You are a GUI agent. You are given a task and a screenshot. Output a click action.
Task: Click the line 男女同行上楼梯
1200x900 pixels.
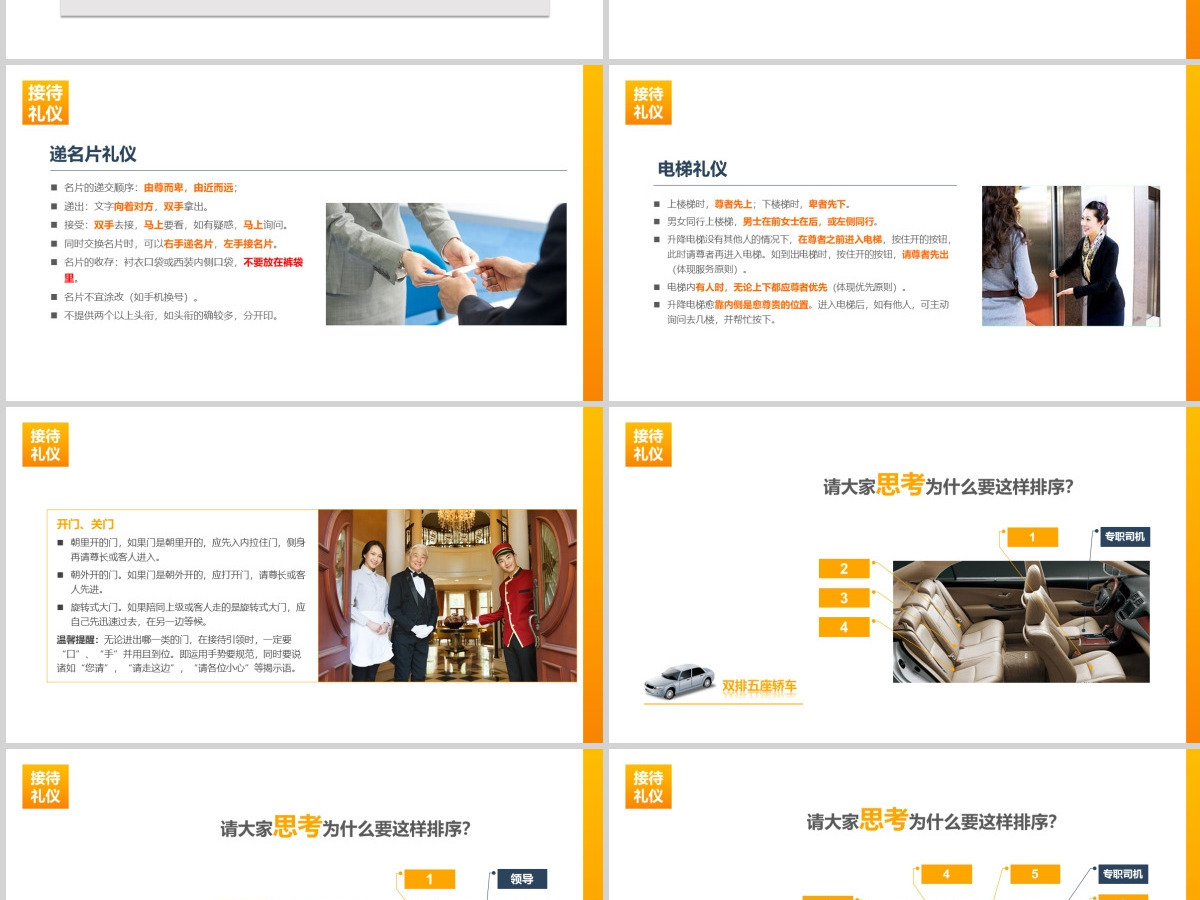pos(772,222)
